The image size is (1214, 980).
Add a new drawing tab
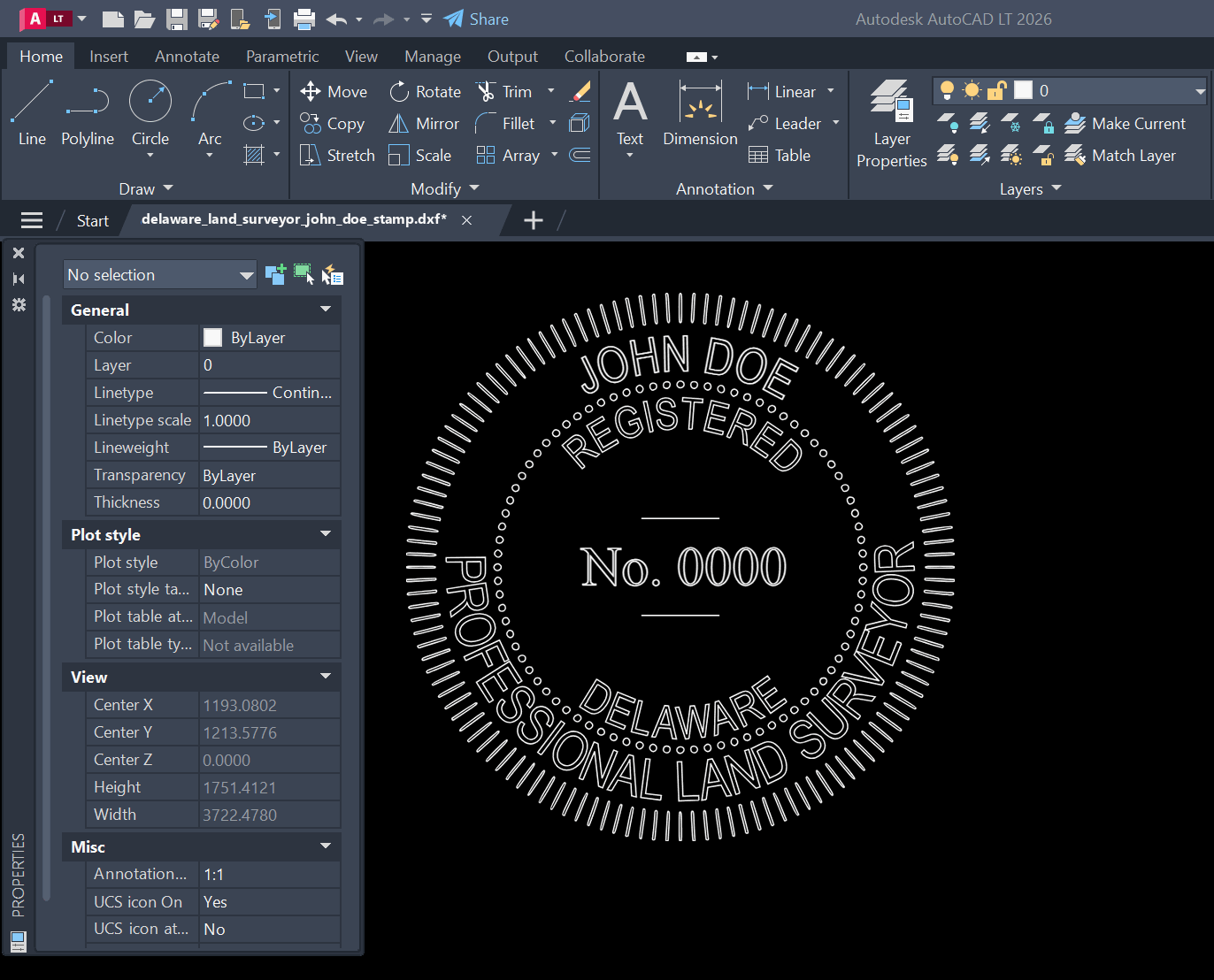click(x=534, y=220)
